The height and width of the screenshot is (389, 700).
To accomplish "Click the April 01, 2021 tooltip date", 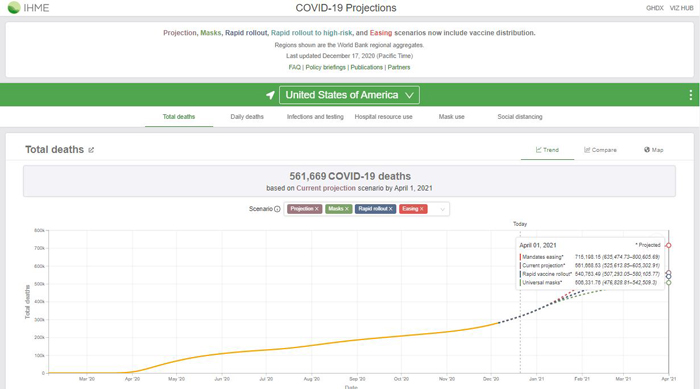I will coord(538,246).
